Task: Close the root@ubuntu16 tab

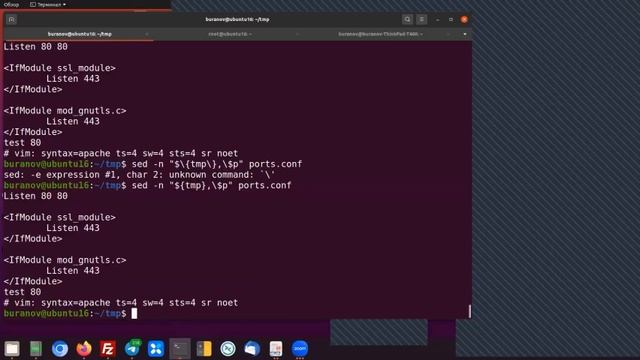Action: tap(297, 34)
